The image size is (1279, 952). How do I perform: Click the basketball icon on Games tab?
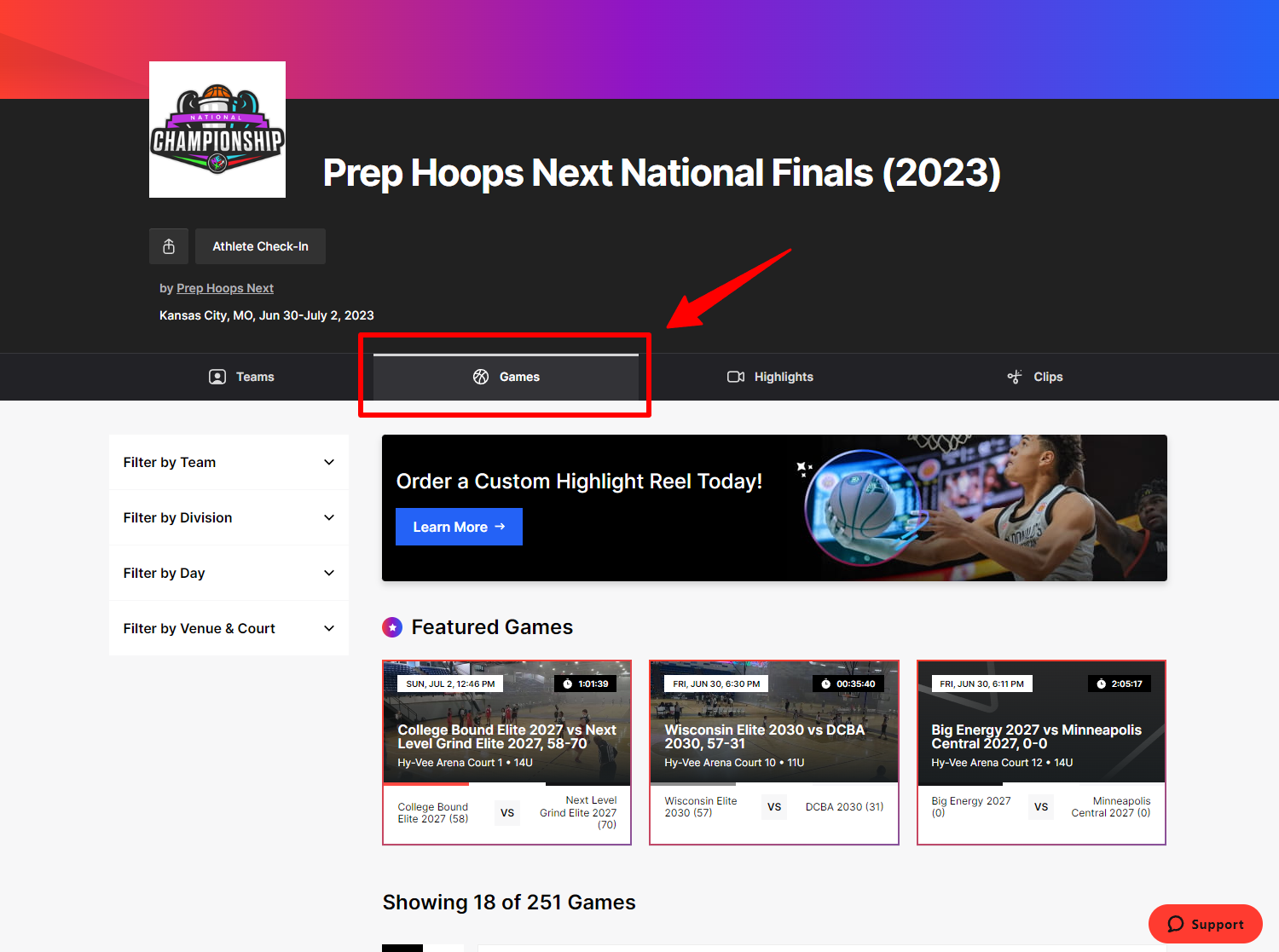tap(481, 377)
